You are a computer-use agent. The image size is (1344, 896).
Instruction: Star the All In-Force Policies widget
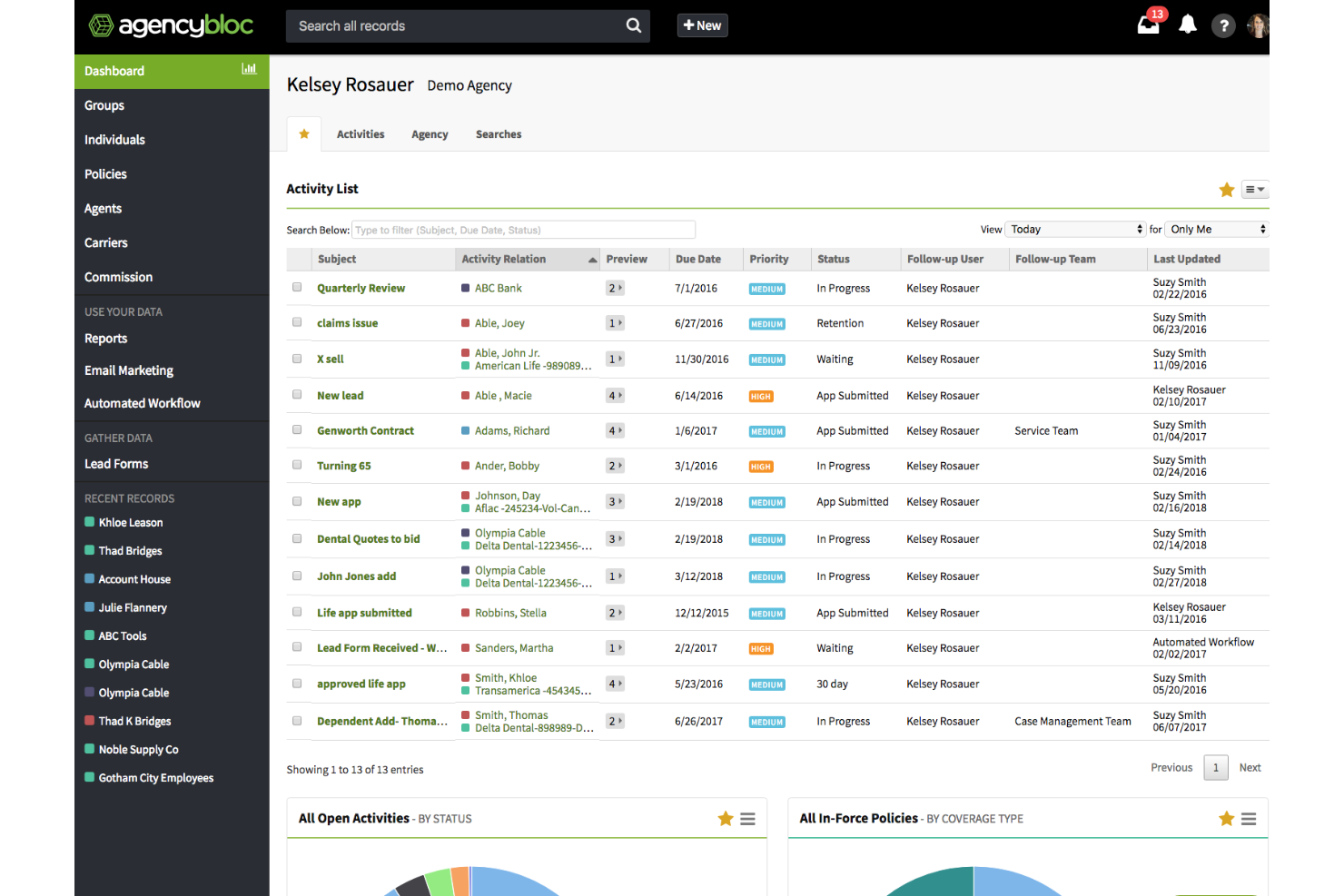tap(1227, 818)
